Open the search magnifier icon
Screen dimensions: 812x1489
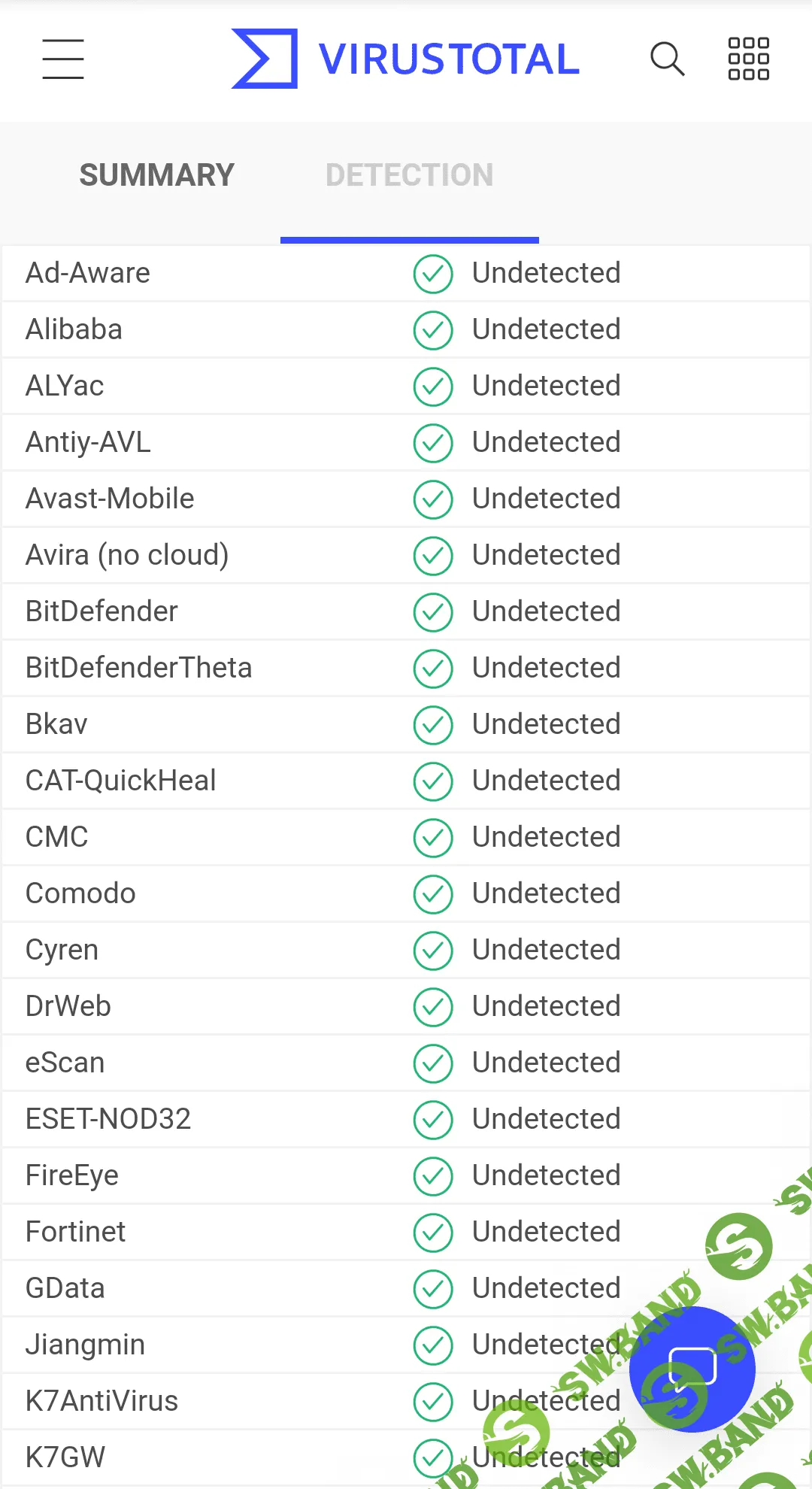click(667, 59)
